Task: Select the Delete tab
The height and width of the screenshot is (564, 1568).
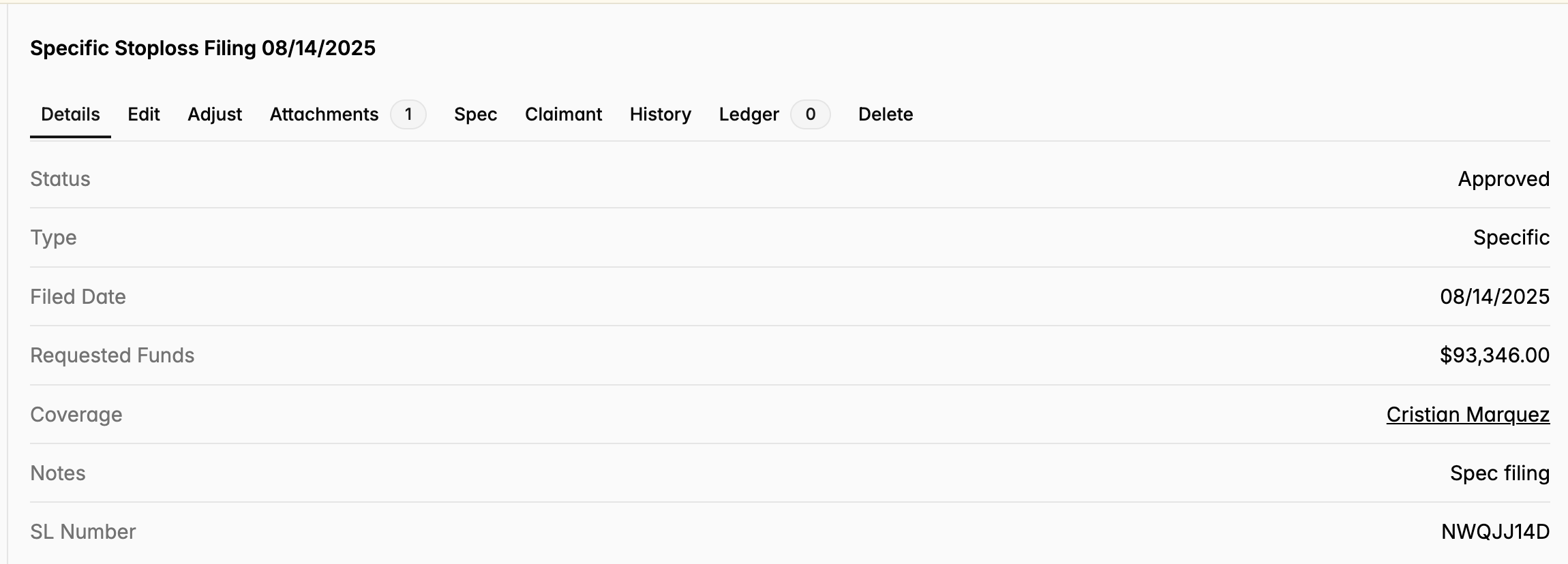Action: (x=886, y=114)
